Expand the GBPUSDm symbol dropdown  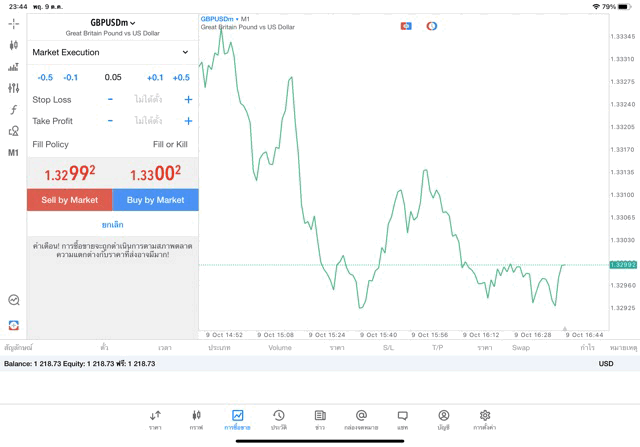112,22
